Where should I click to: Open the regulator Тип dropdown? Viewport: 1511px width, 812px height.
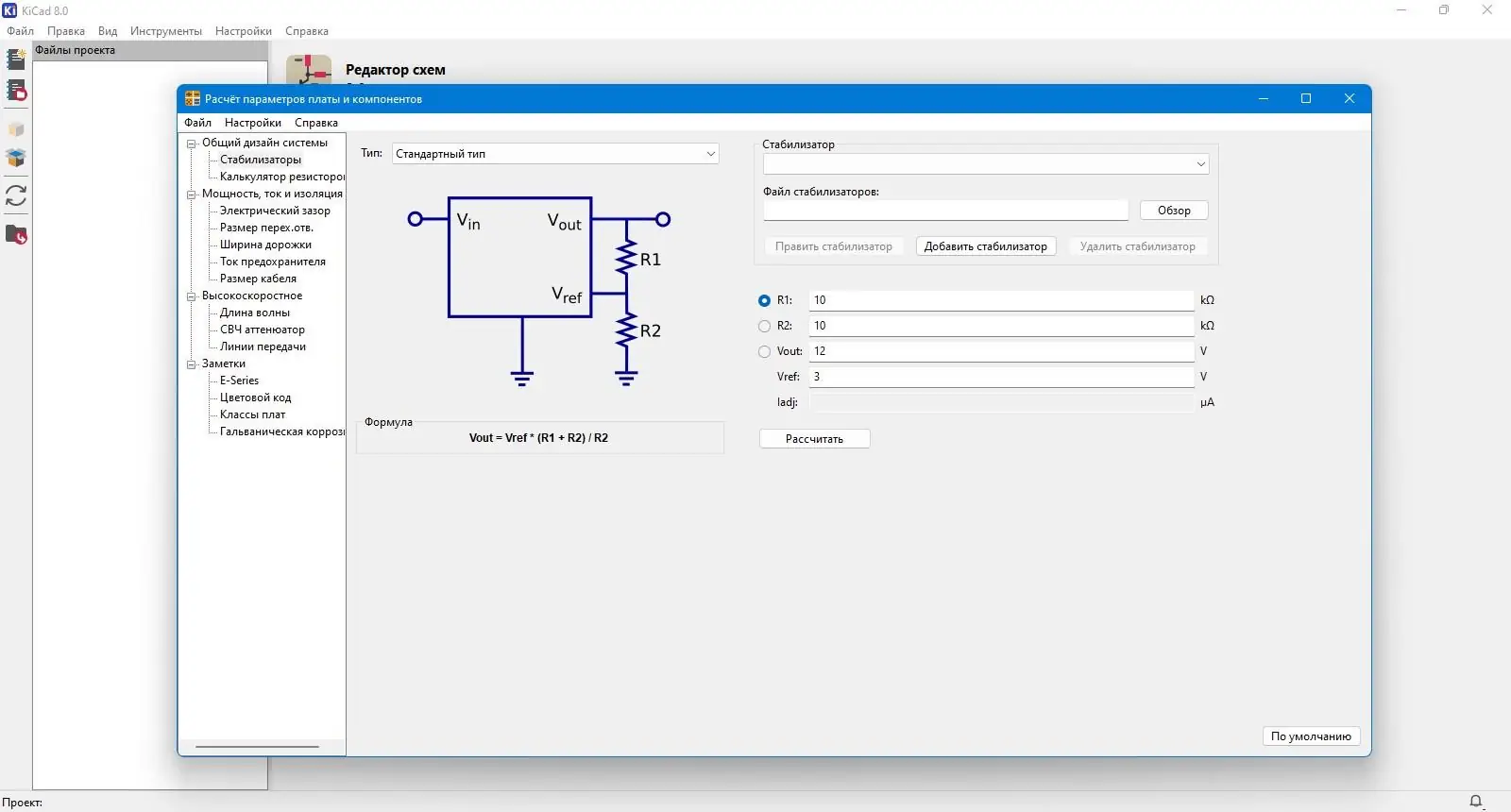tap(555, 154)
